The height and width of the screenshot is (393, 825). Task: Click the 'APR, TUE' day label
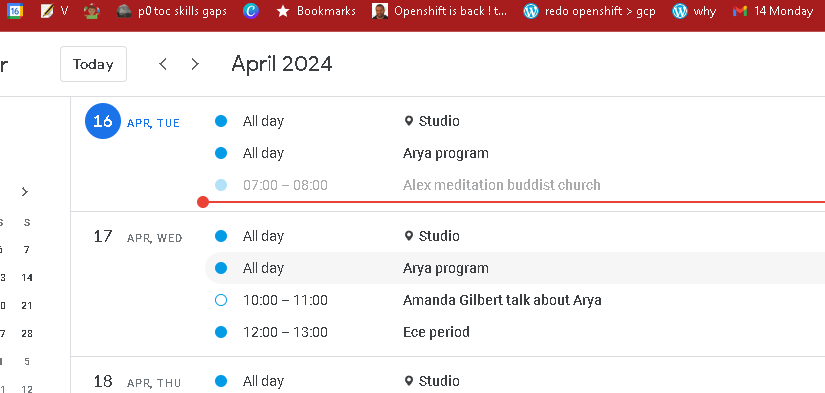tap(154, 123)
